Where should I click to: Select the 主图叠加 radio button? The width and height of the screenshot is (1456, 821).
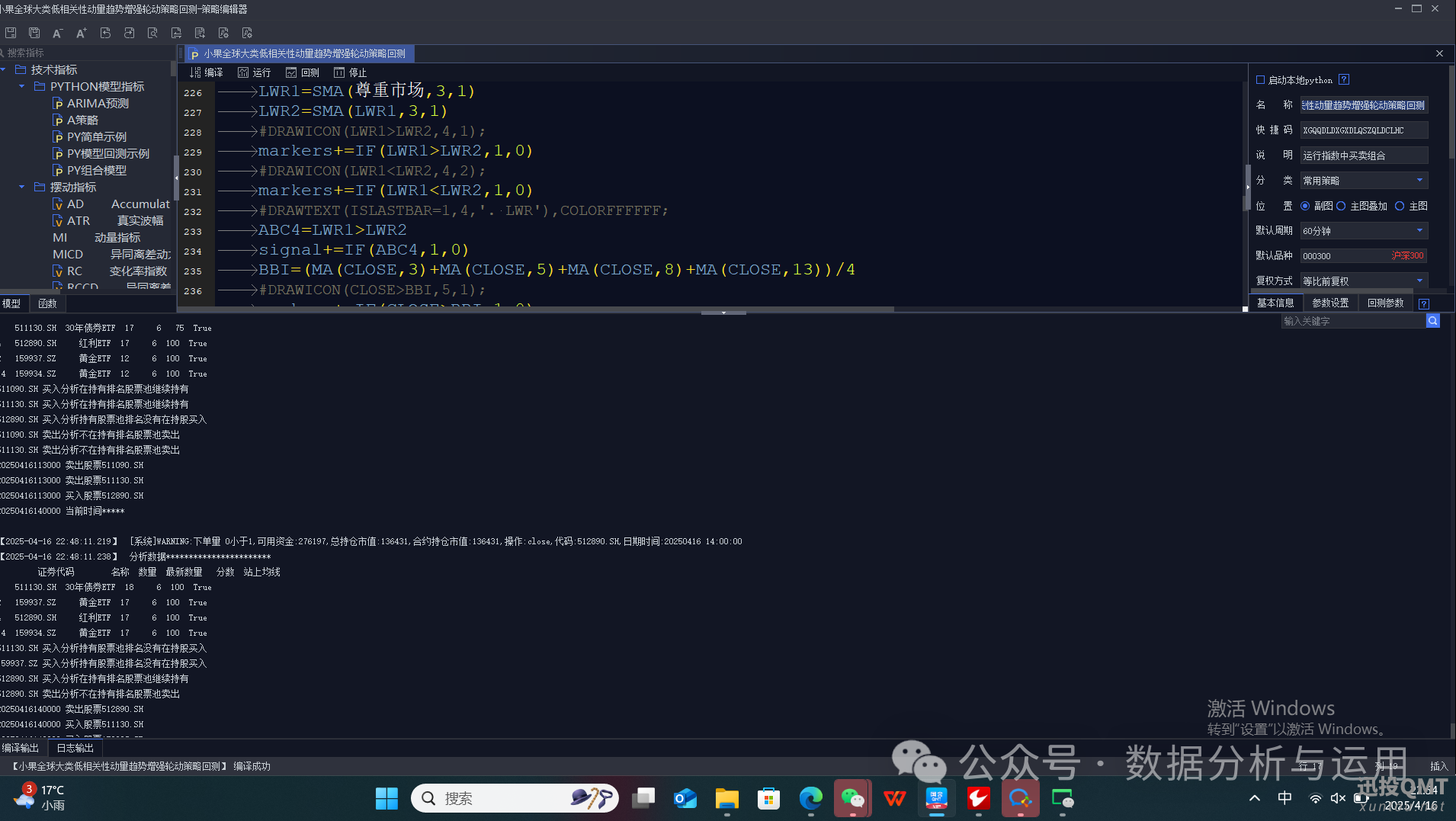[x=1341, y=206]
